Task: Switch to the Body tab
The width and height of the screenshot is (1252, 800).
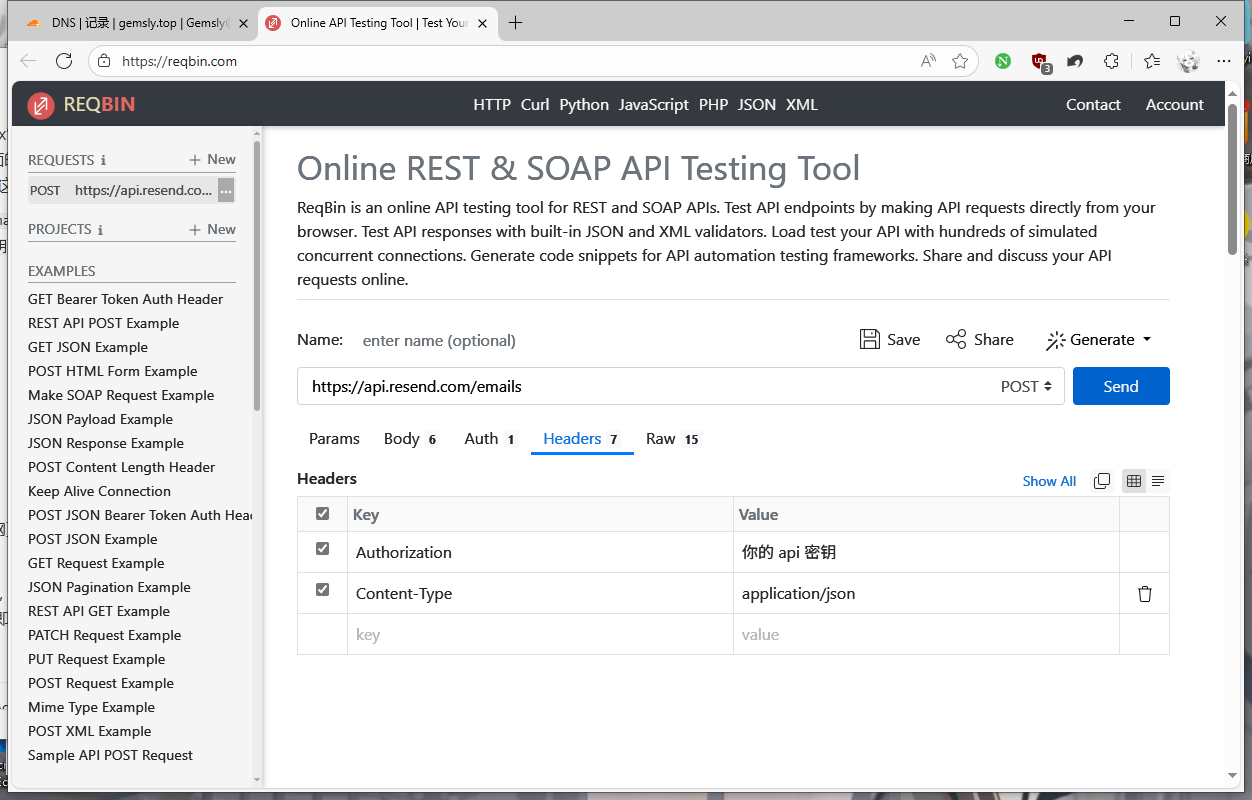Action: click(x=402, y=439)
